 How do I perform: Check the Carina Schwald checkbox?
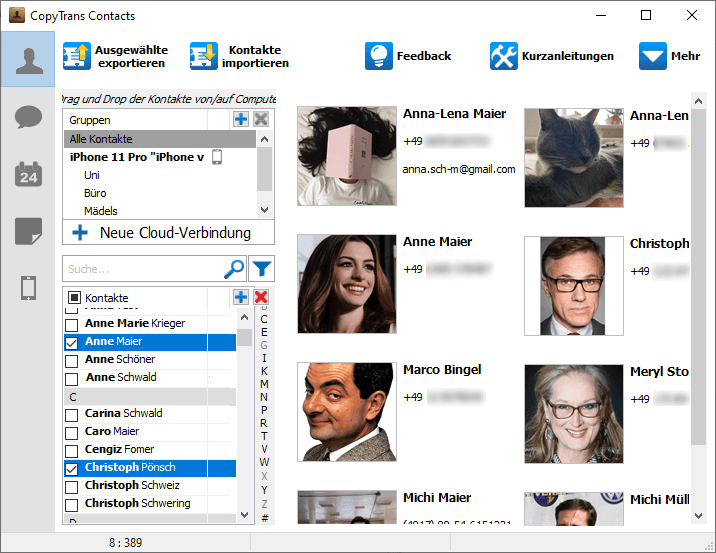(x=71, y=415)
